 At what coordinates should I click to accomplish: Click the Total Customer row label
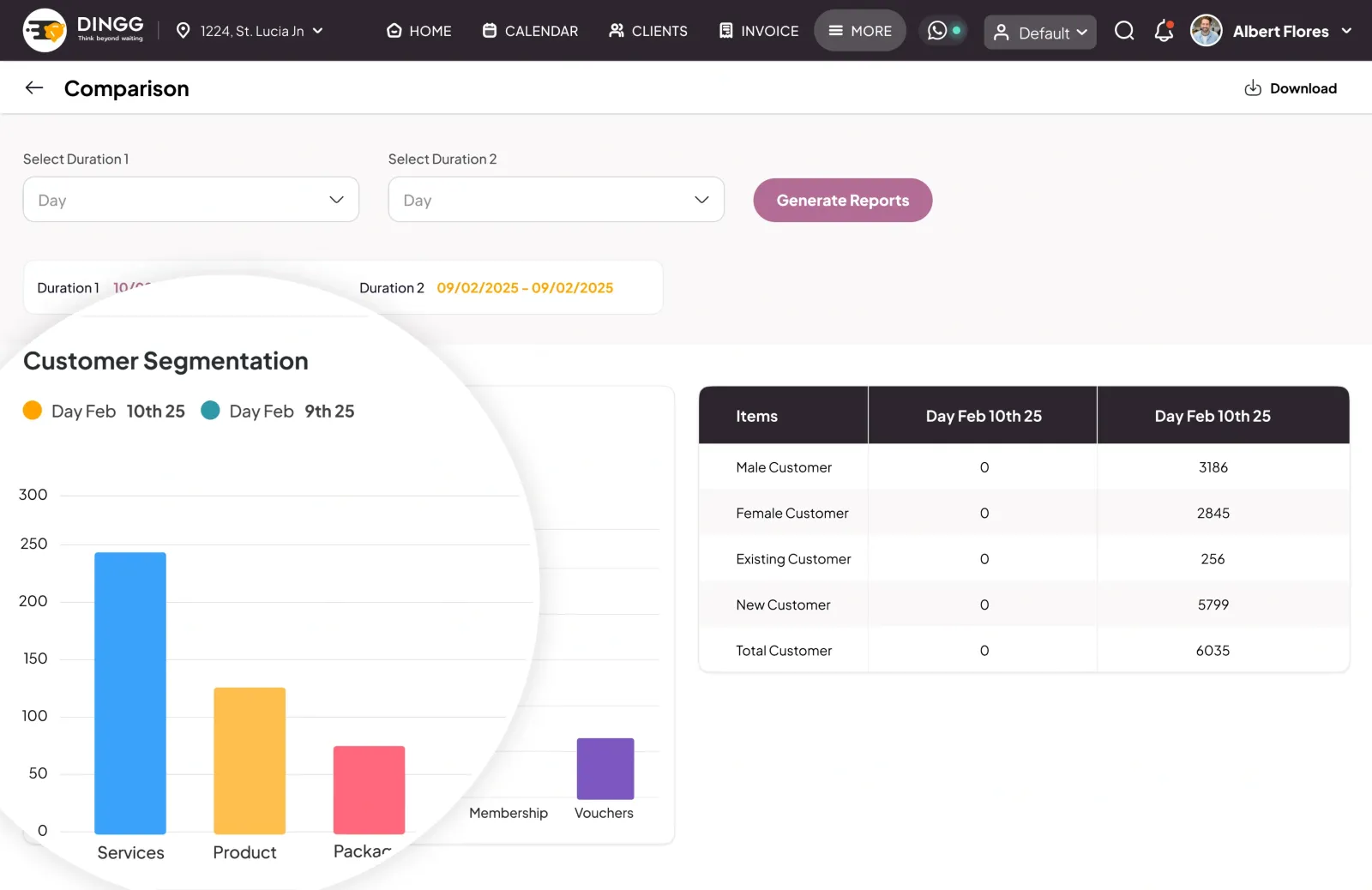[x=784, y=651]
